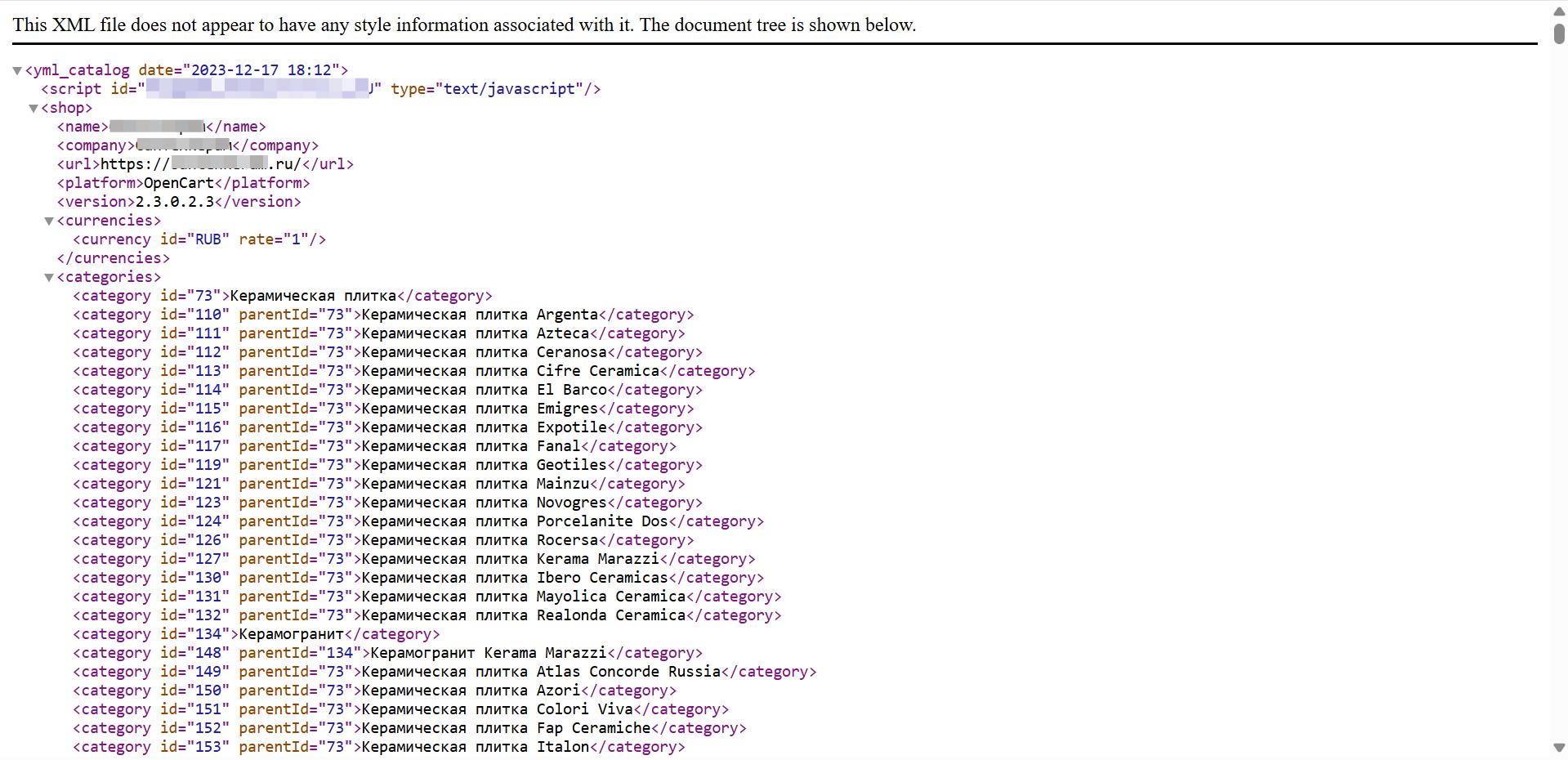Click the scrollbar up arrow
Screen dimensions: 1568x760
point(1559,11)
